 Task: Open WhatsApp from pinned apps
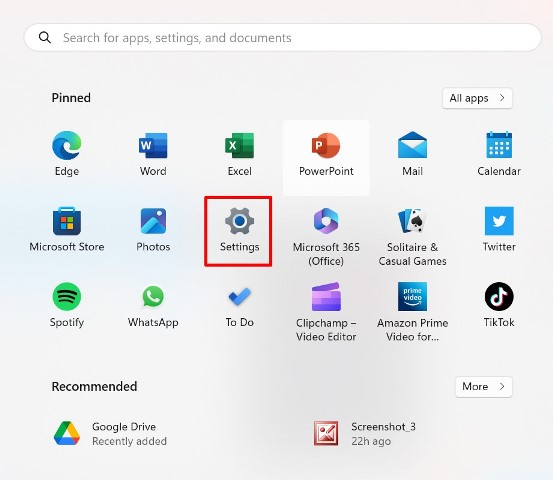153,297
